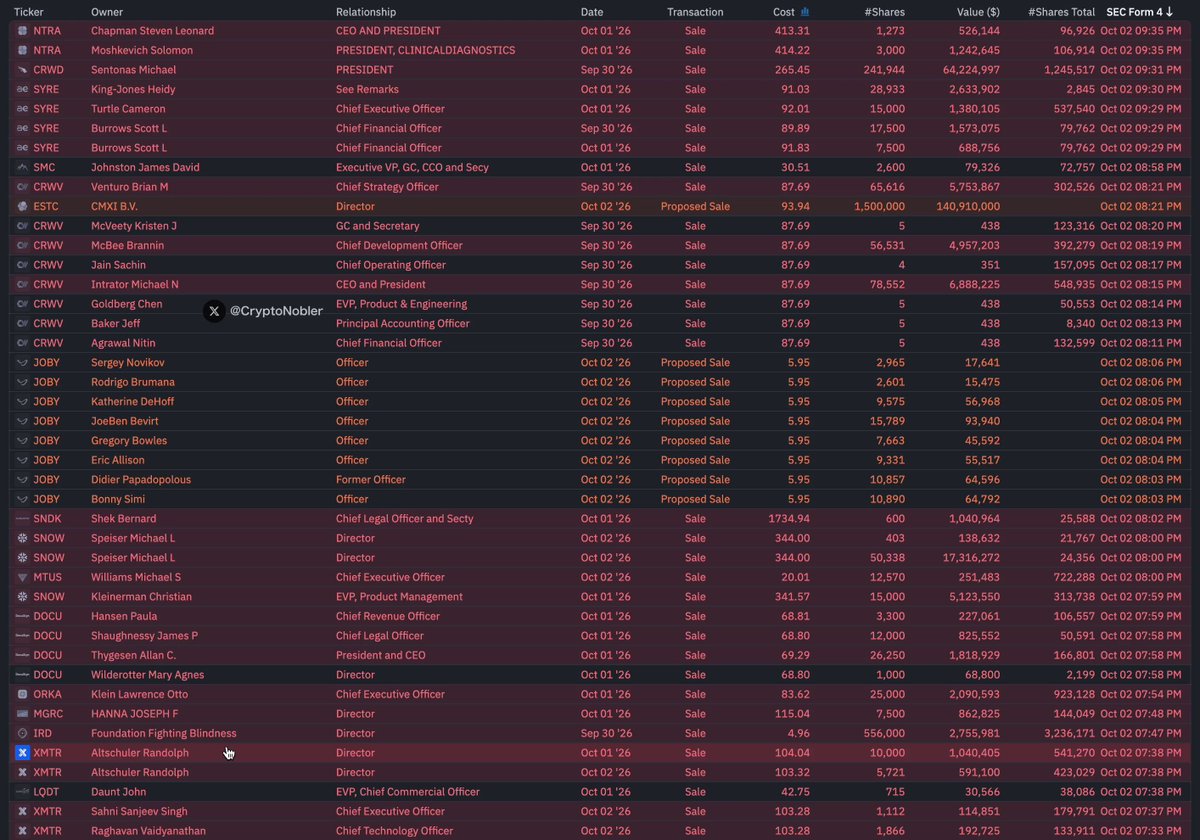Viewport: 1200px width, 840px height.
Task: Open owner Thygesen Allan C. link
Action: click(x=133, y=655)
